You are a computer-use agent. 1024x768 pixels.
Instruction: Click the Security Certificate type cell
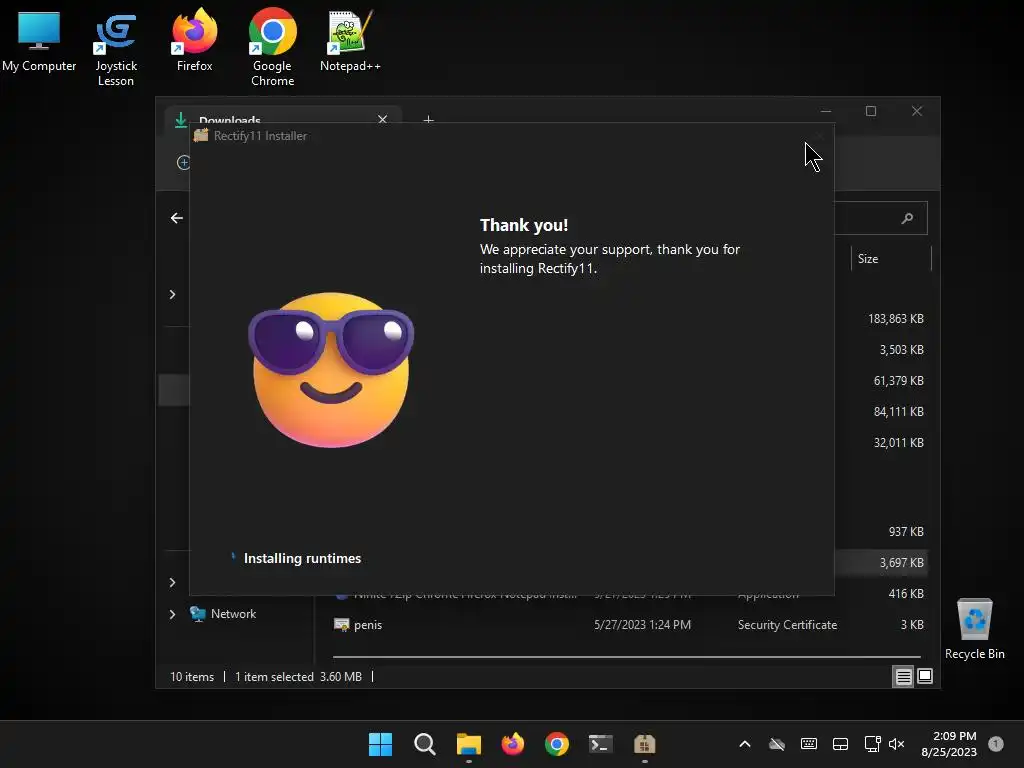click(x=787, y=625)
